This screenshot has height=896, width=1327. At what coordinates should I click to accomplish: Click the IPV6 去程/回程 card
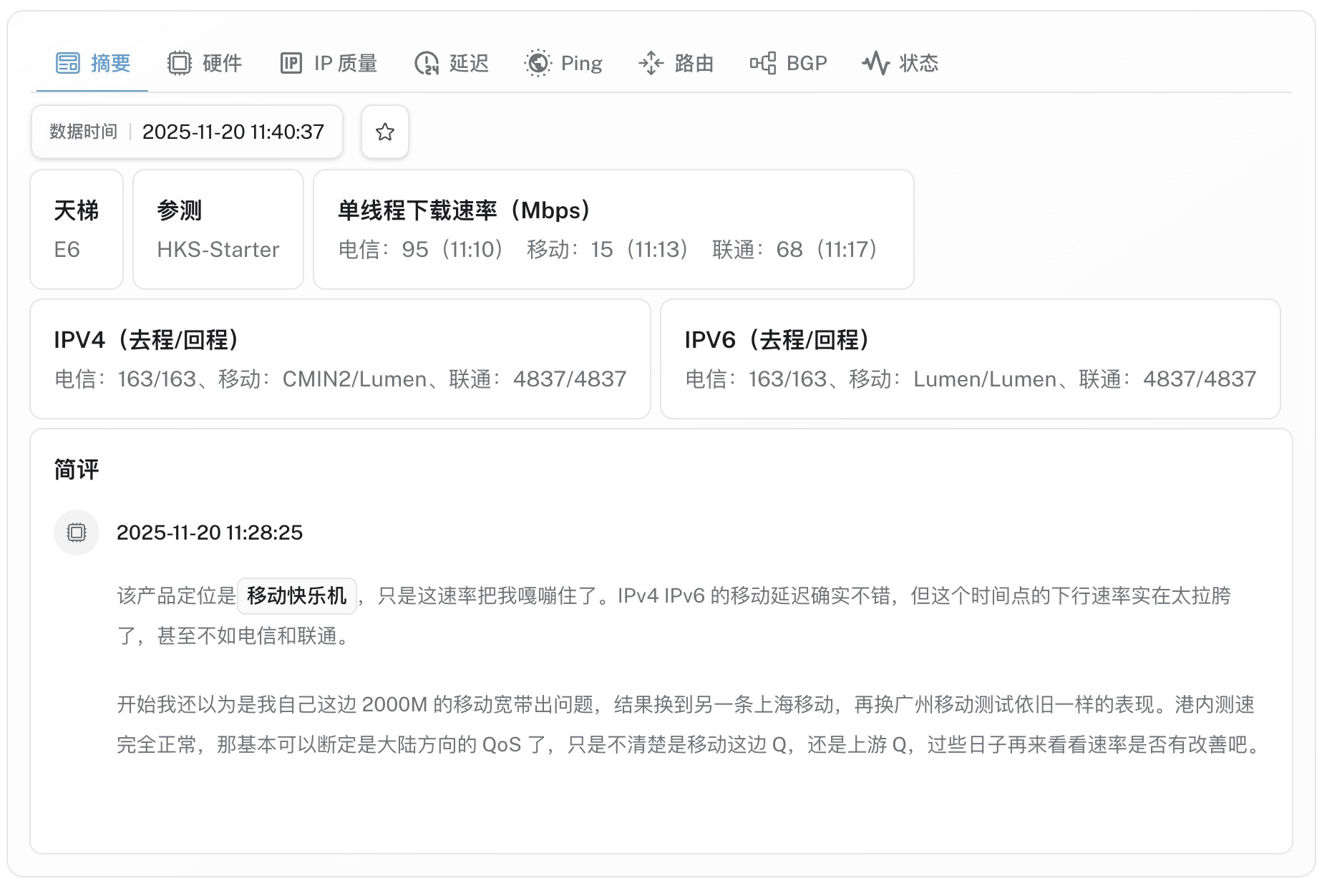(x=970, y=359)
